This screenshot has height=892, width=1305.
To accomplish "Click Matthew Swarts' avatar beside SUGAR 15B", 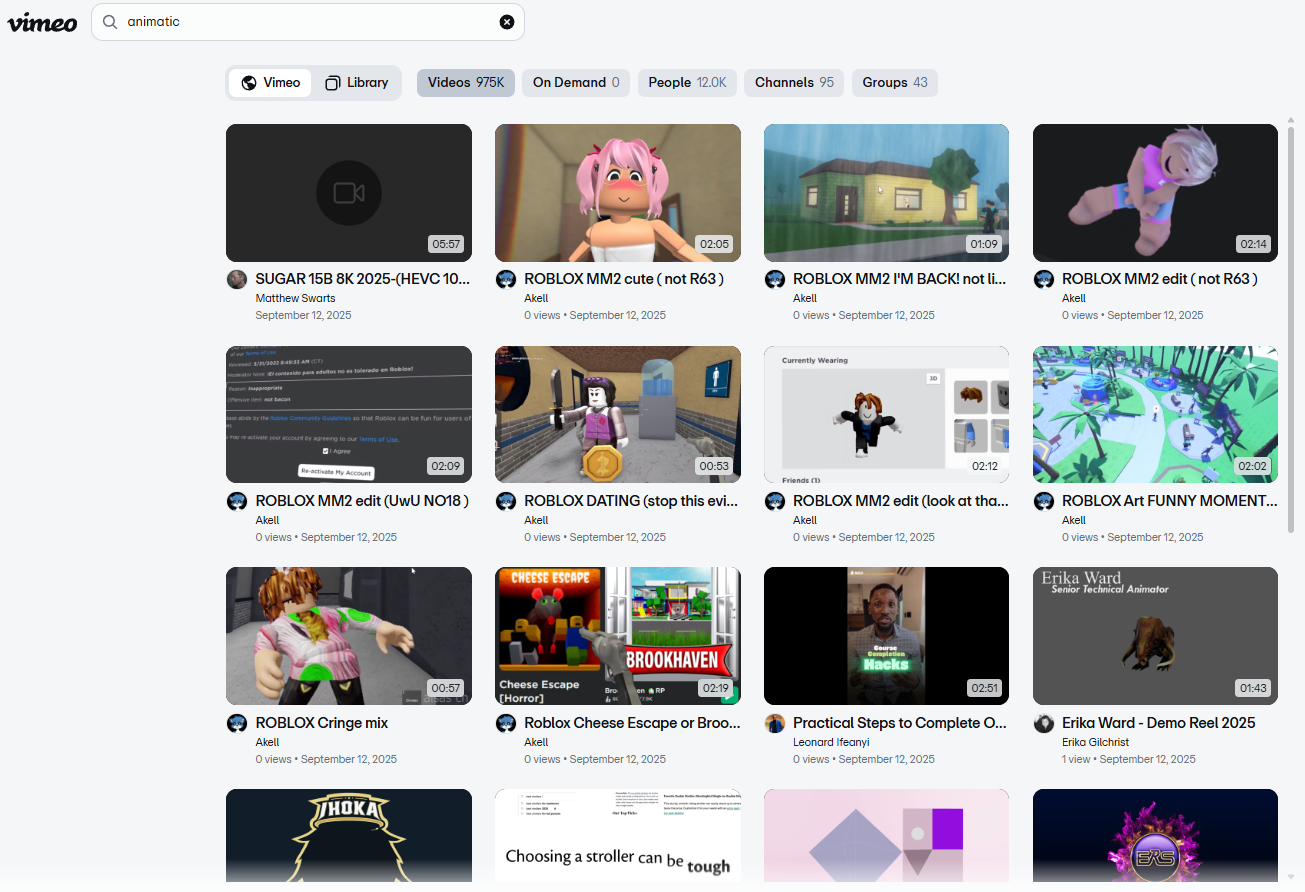I will coord(237,279).
